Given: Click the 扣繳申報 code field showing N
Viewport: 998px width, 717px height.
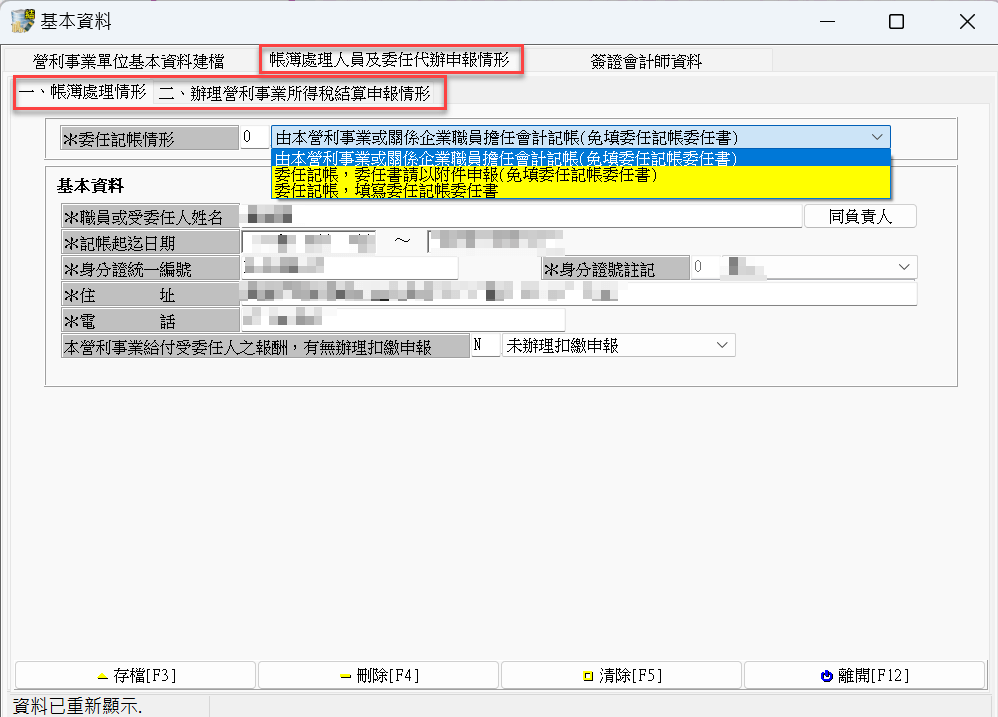Looking at the screenshot, I should click(485, 345).
